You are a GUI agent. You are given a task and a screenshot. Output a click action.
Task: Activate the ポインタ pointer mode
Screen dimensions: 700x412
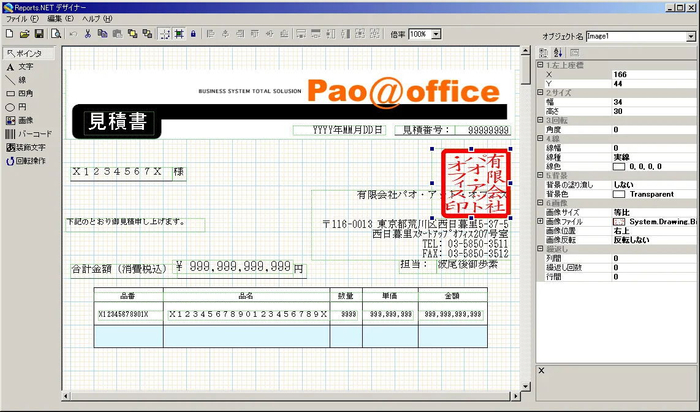pyautogui.click(x=24, y=53)
